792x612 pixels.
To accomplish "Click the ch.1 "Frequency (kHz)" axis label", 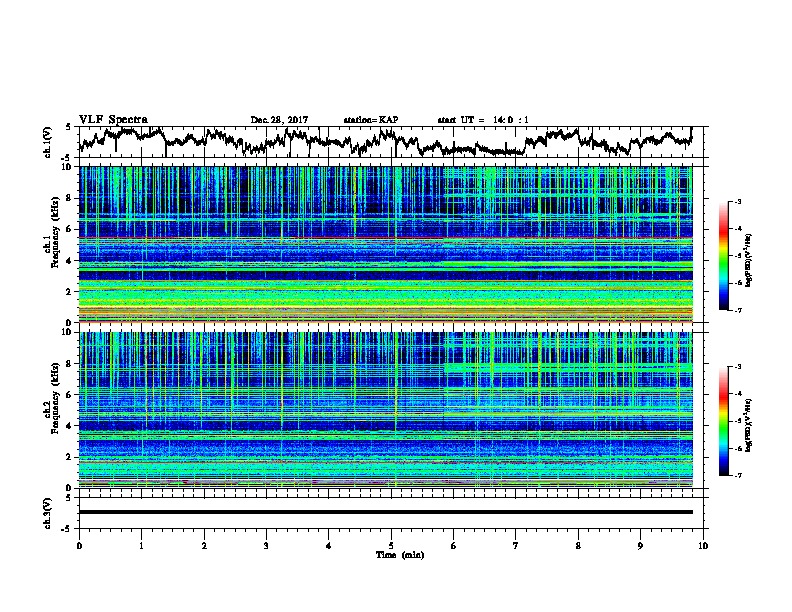I will click(x=55, y=232).
